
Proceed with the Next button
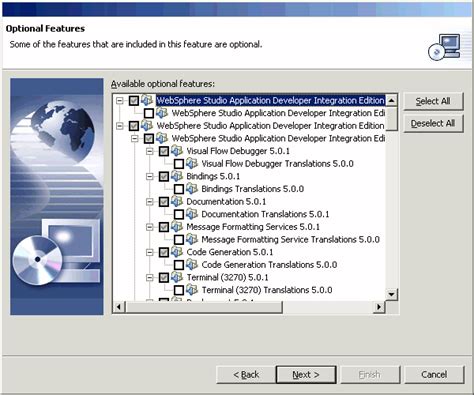[306, 375]
